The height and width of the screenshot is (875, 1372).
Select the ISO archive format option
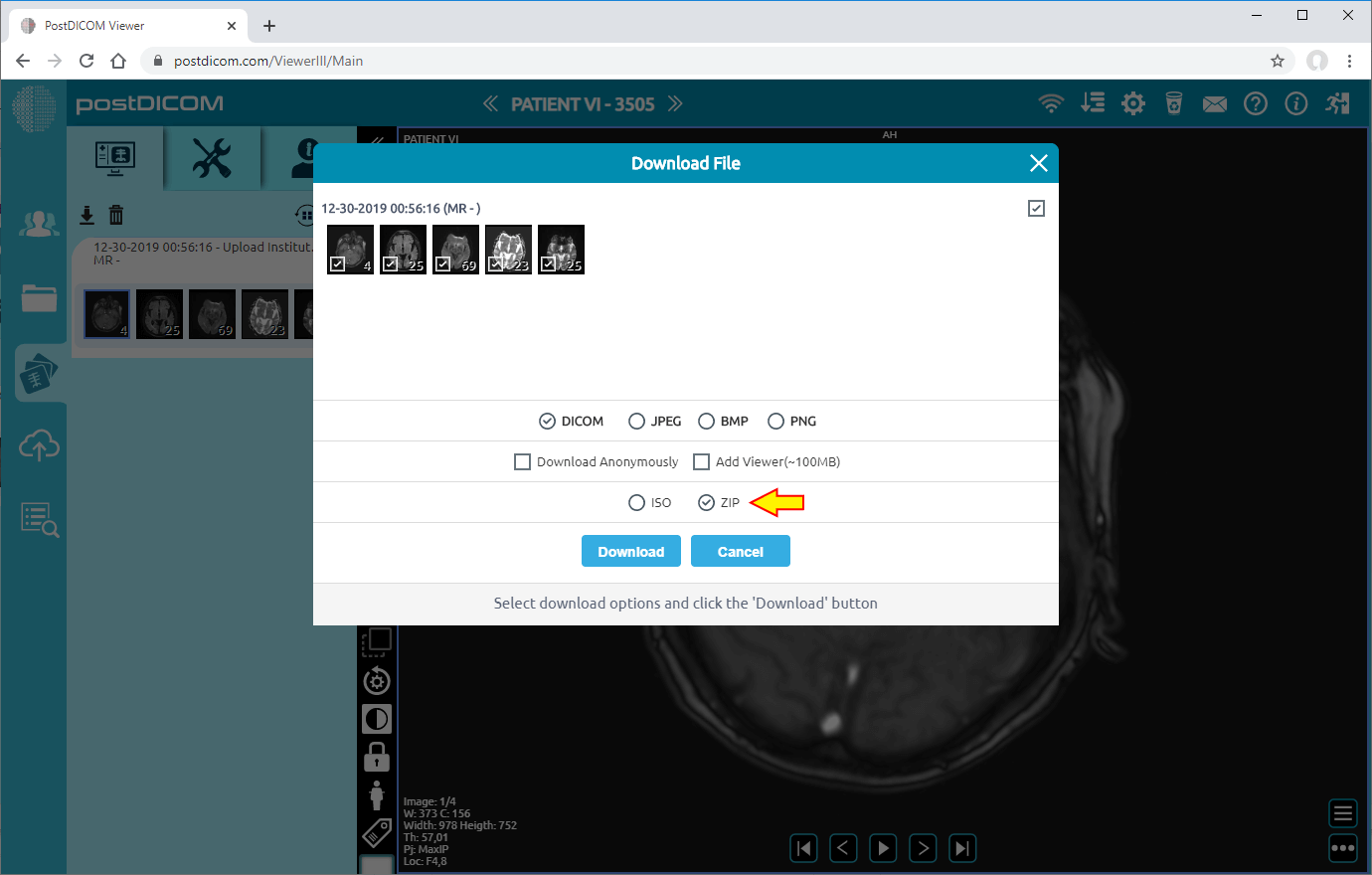tap(635, 502)
